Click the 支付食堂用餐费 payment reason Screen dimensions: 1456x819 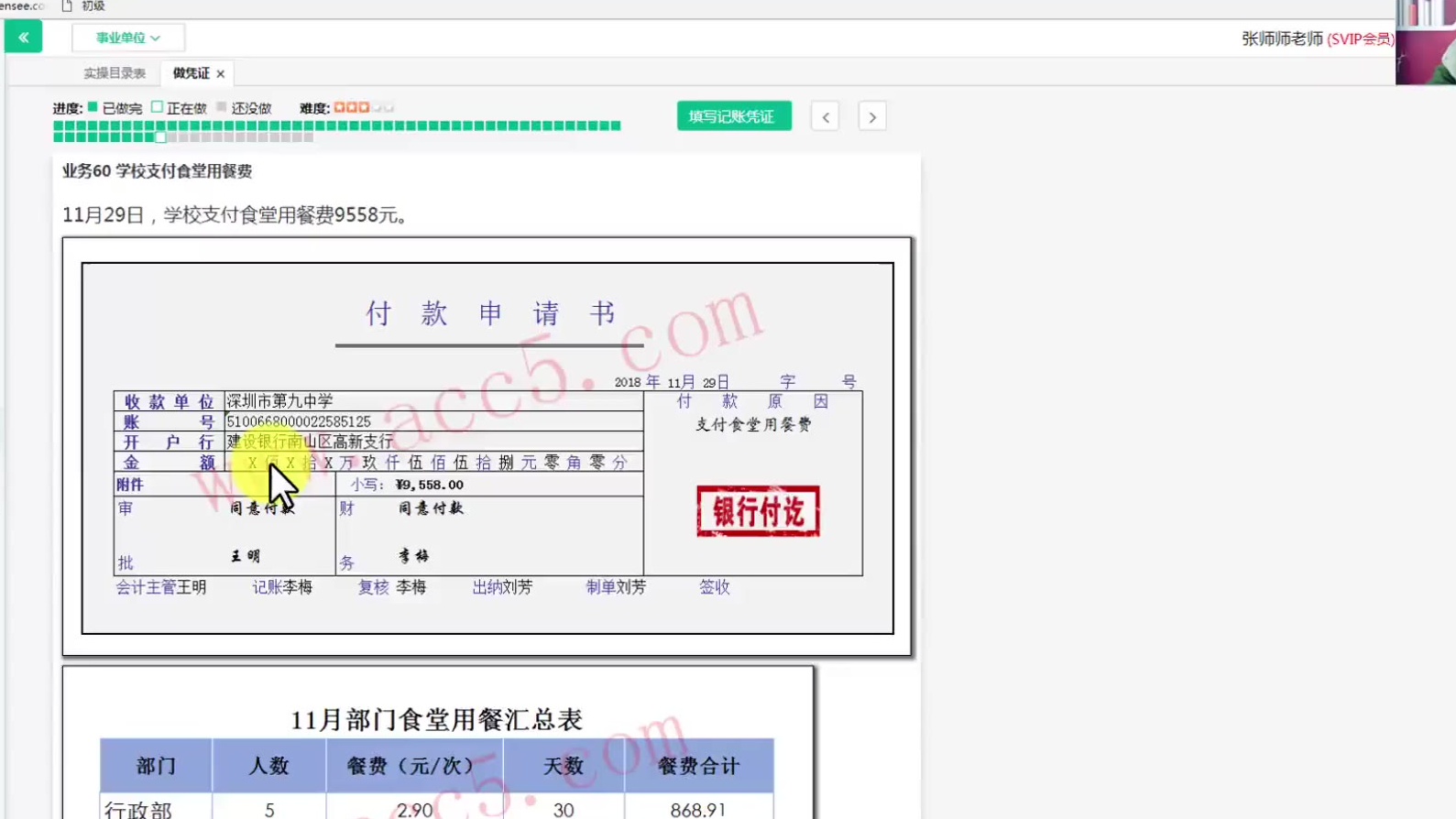pos(753,424)
